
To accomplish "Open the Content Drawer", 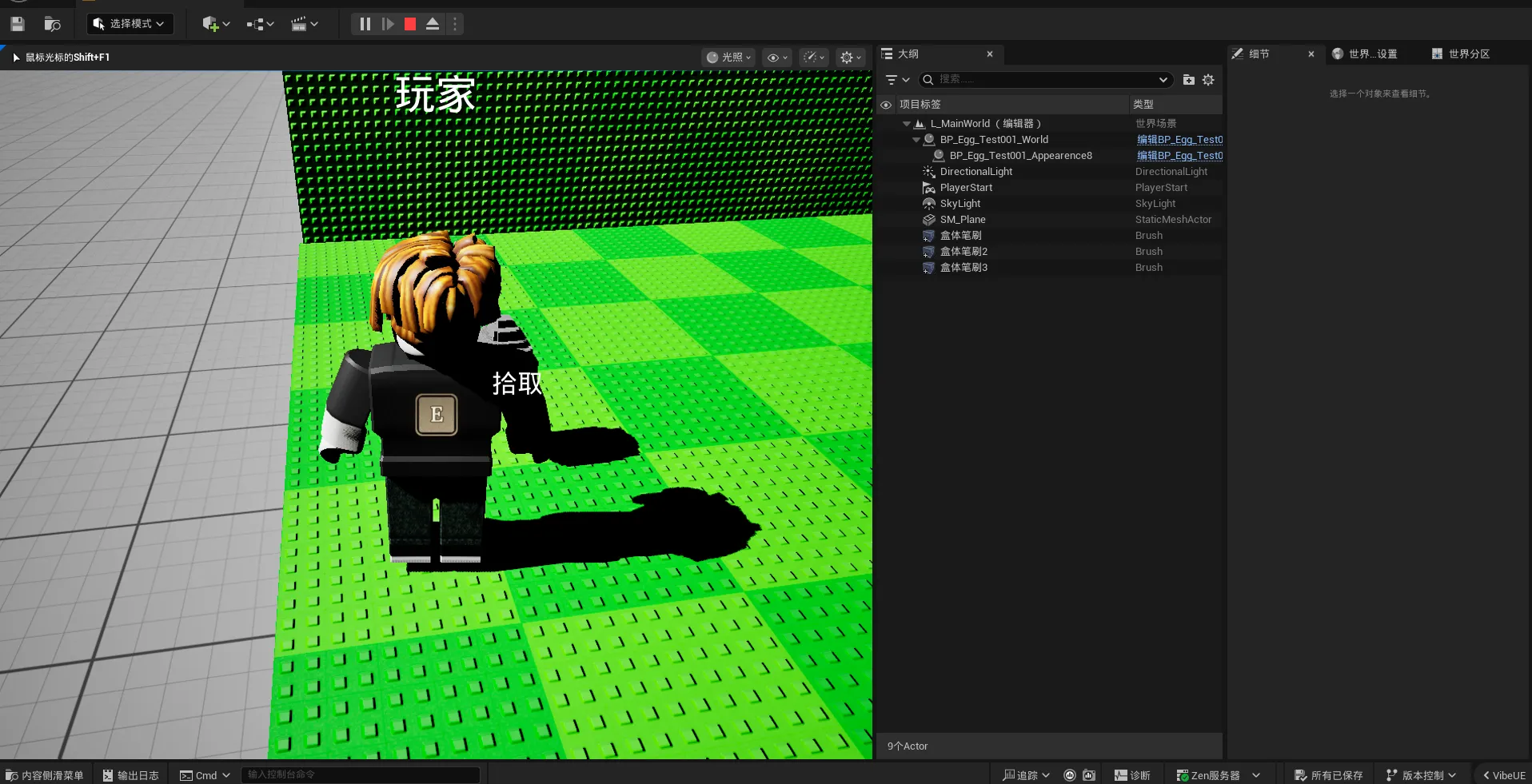I will point(45,775).
